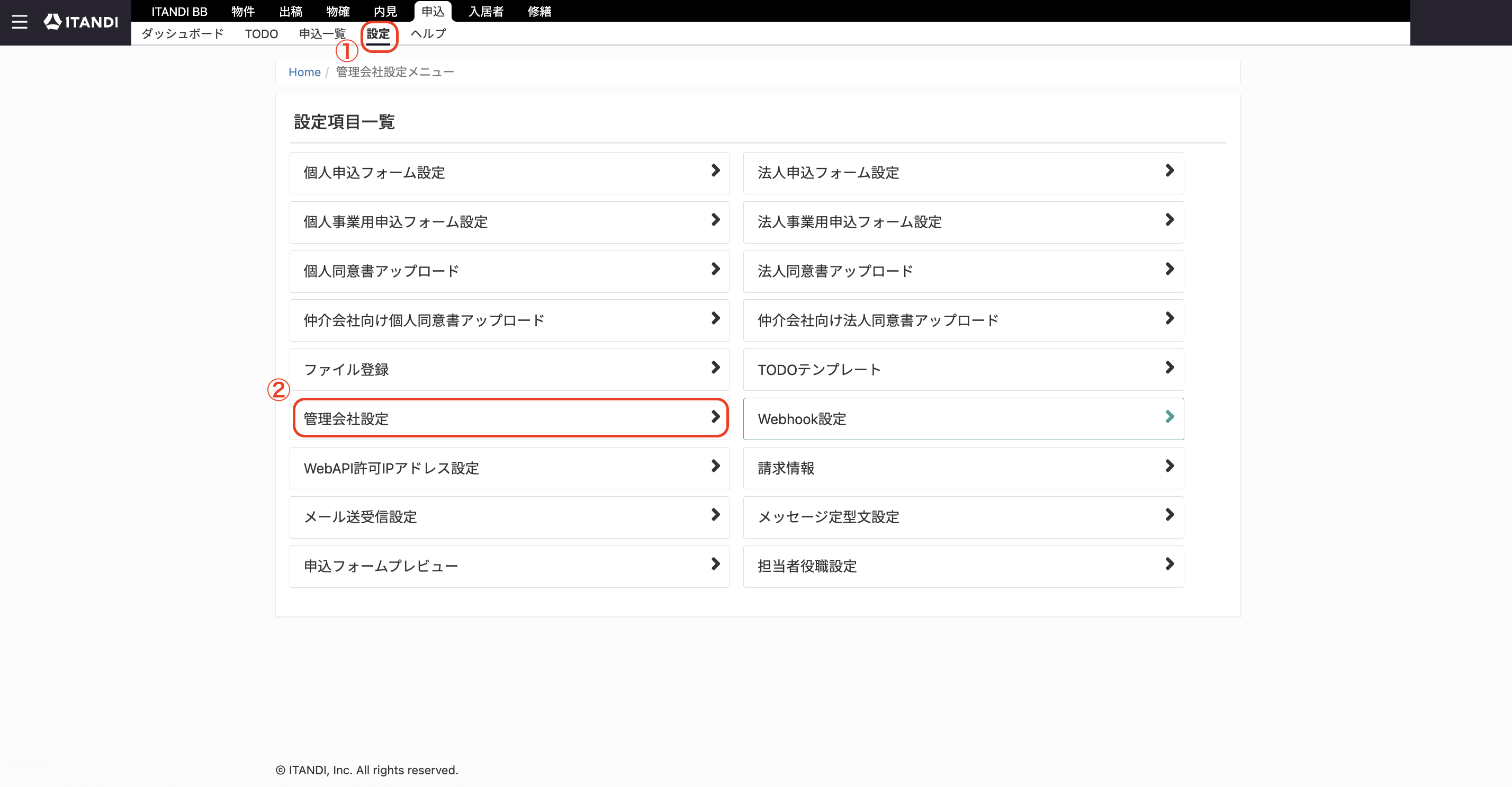The width and height of the screenshot is (1512, 787).
Task: Click chevron on 担当者役職設定 row
Action: pyautogui.click(x=1169, y=565)
